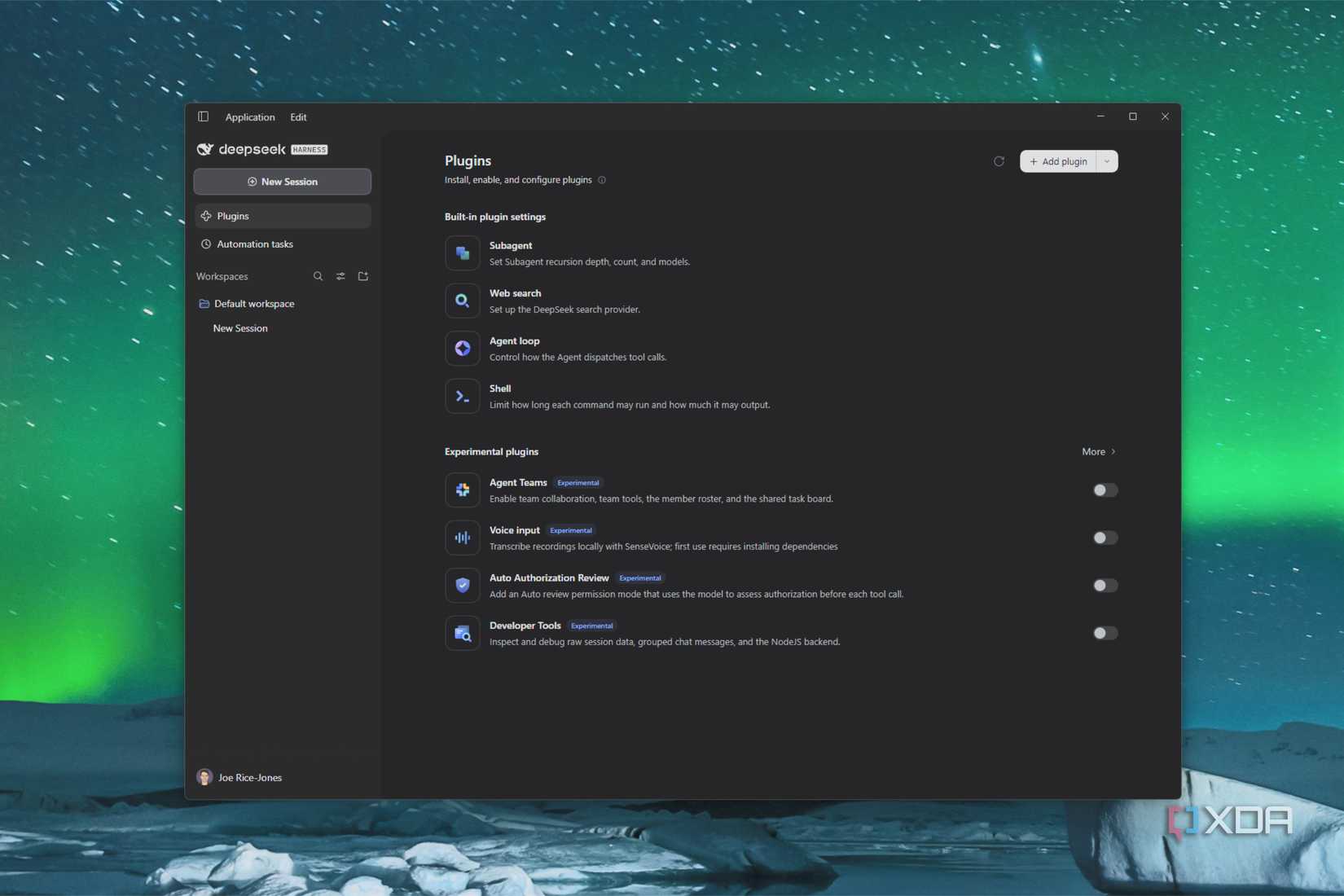The height and width of the screenshot is (896, 1344).
Task: Click the Experimental badge beside Voice input
Action: click(571, 530)
